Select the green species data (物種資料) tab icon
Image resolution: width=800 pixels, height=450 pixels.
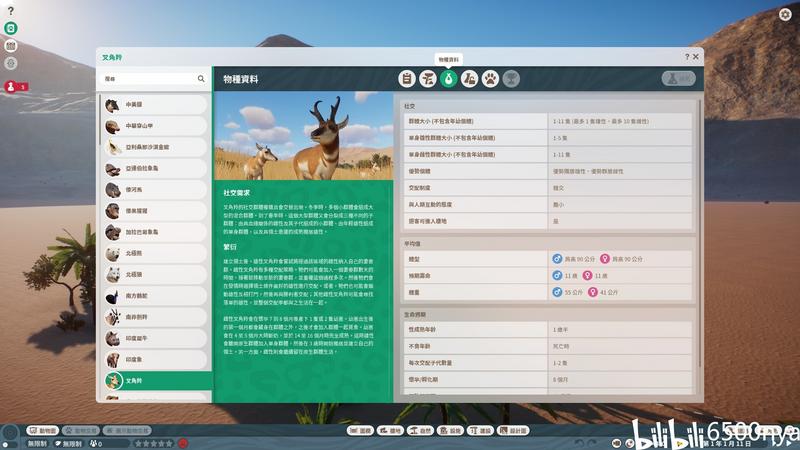pyautogui.click(x=448, y=79)
